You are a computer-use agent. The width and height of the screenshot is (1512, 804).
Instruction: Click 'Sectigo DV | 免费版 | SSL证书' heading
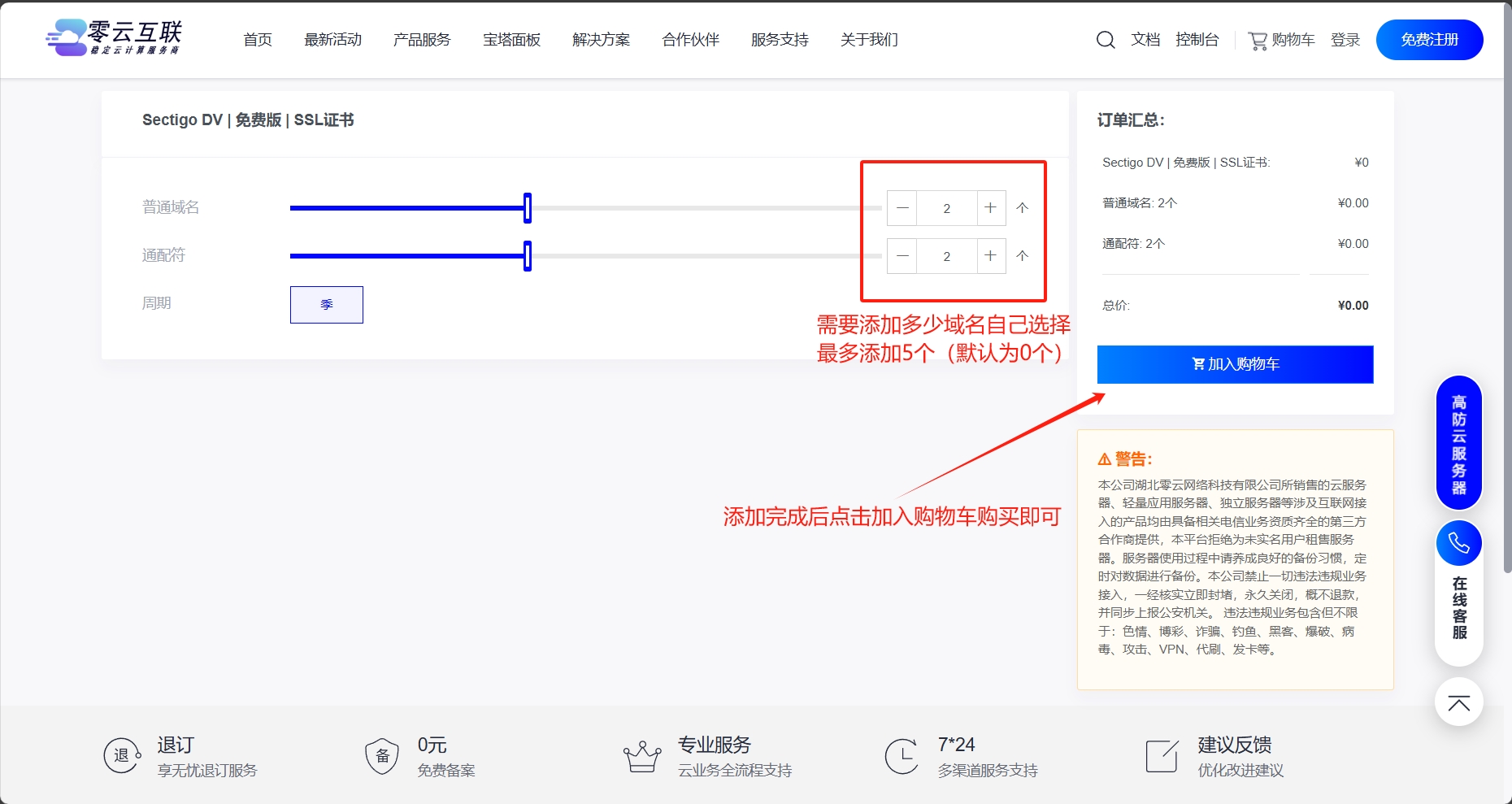(x=248, y=120)
